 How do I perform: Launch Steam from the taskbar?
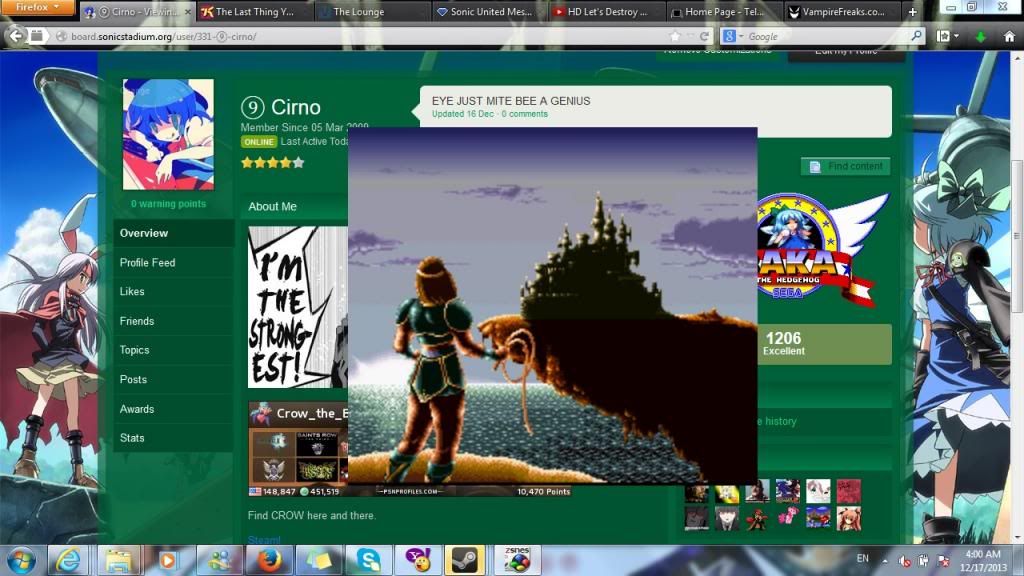pyautogui.click(x=464, y=560)
